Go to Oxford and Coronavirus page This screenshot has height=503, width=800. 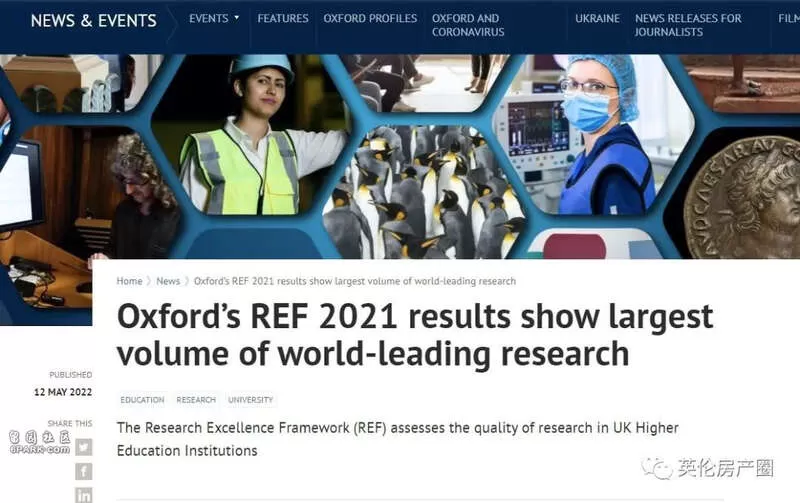[x=468, y=25]
